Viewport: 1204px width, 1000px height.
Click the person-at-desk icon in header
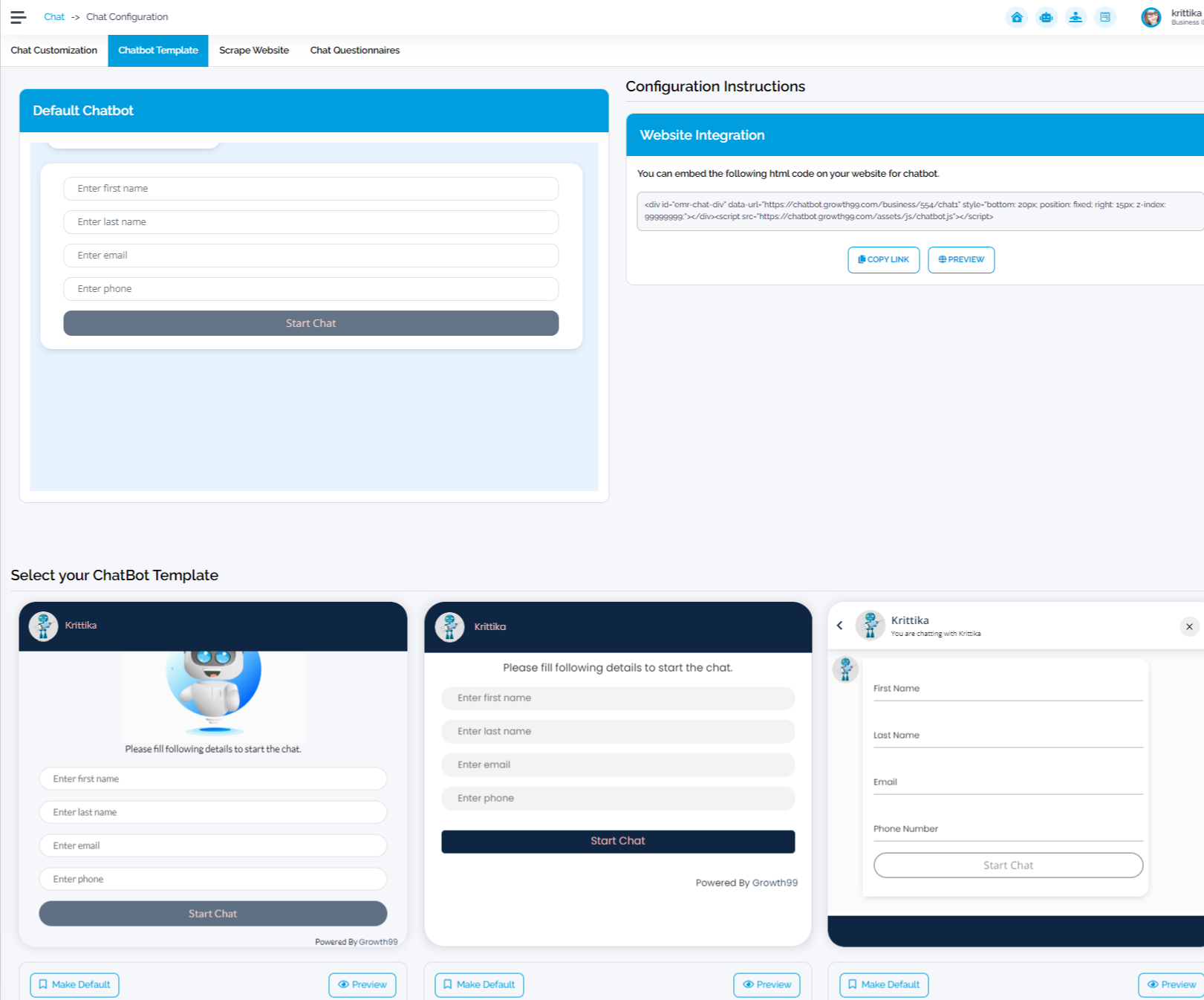1076,17
